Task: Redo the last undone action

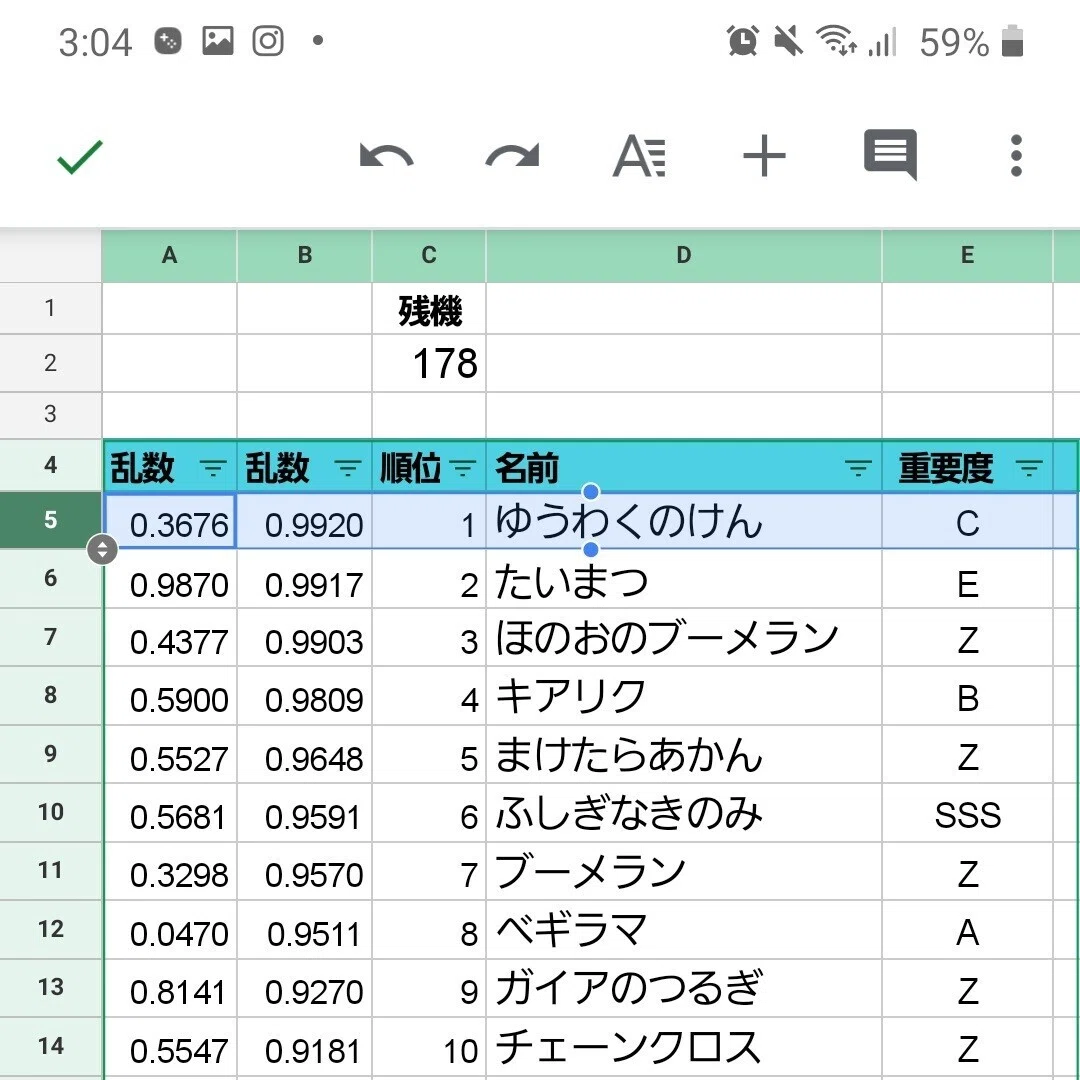Action: pos(512,156)
